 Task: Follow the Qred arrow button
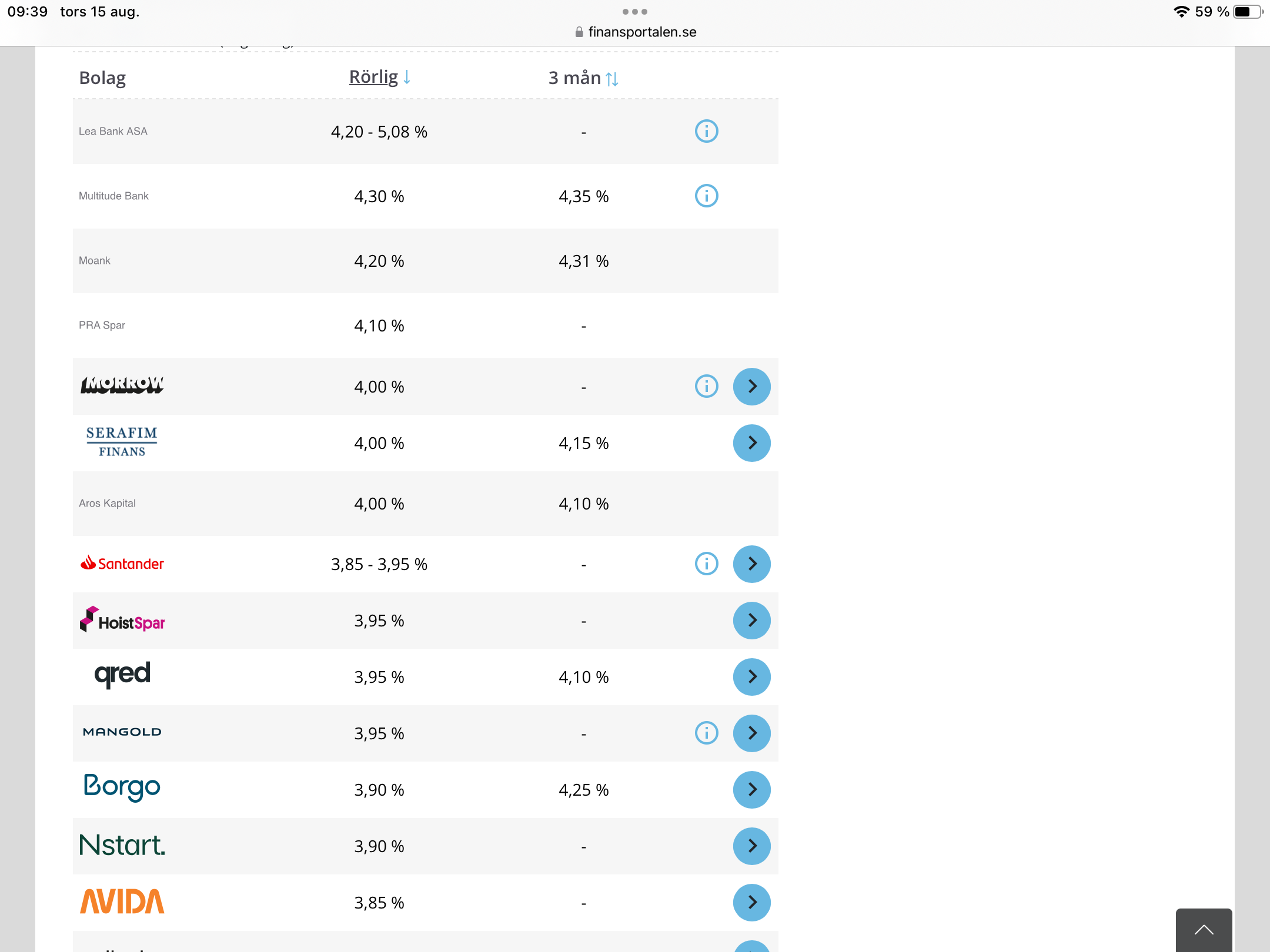[x=751, y=676]
